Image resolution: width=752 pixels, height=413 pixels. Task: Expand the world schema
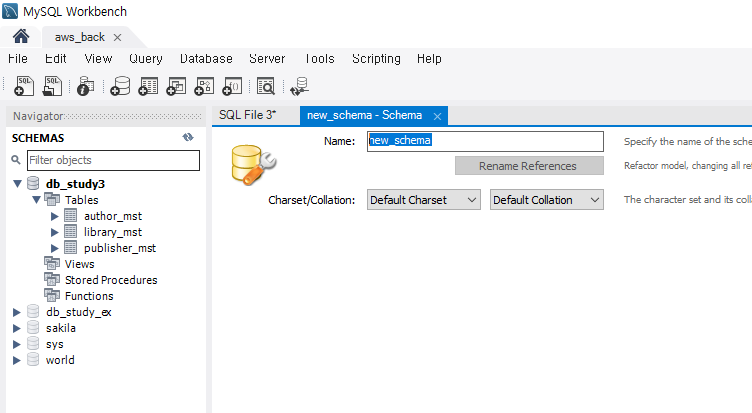tap(17, 360)
